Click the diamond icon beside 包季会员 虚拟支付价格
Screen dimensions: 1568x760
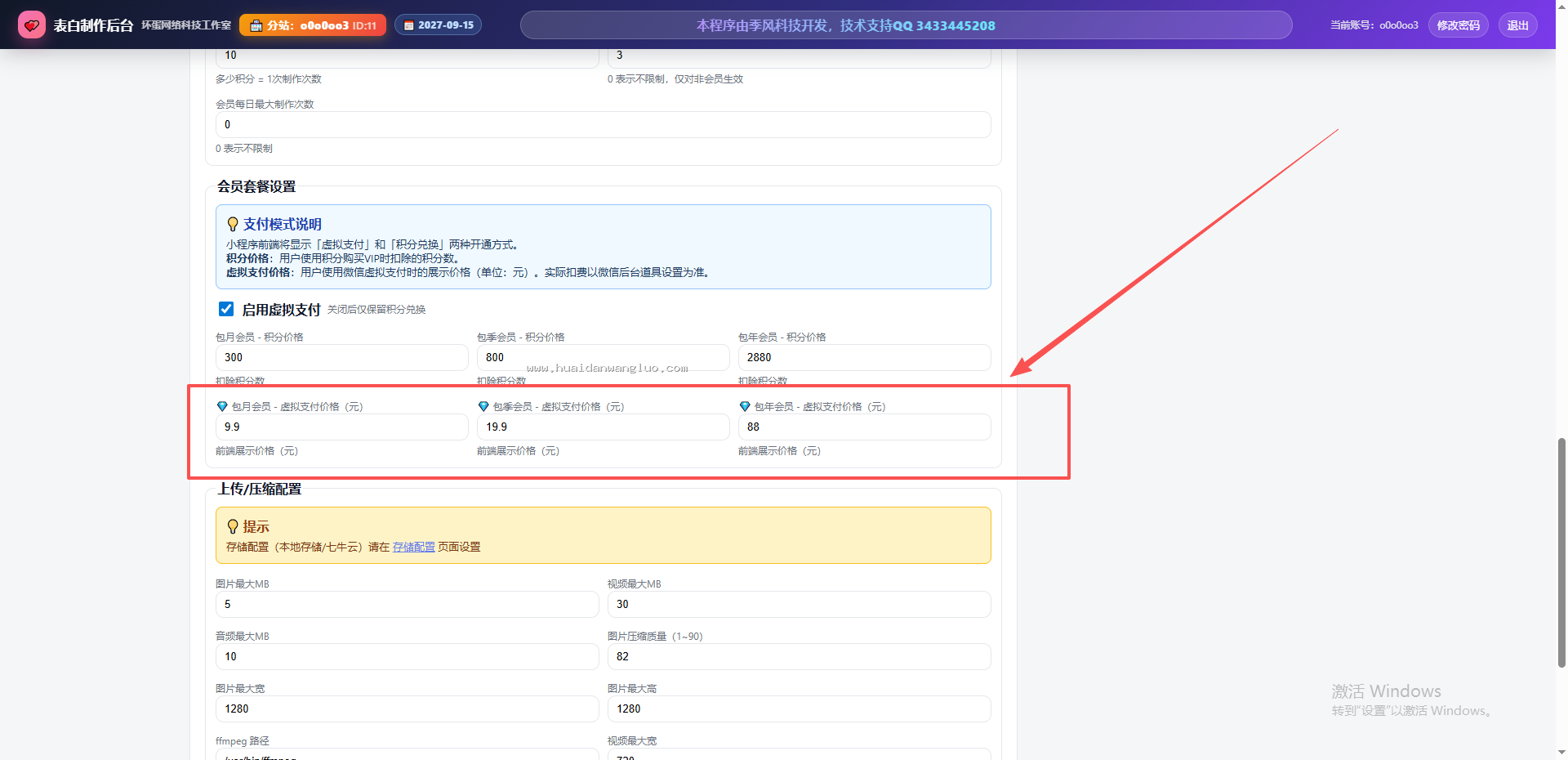pos(483,406)
